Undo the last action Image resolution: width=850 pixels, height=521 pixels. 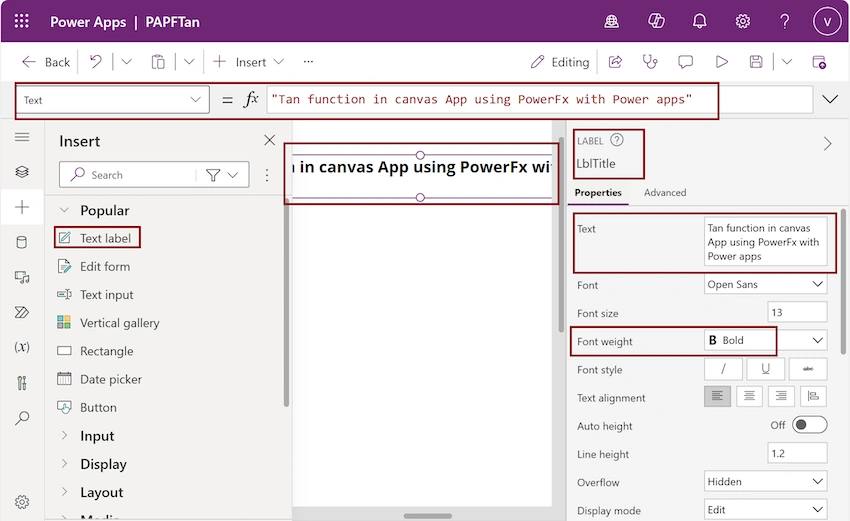(96, 61)
